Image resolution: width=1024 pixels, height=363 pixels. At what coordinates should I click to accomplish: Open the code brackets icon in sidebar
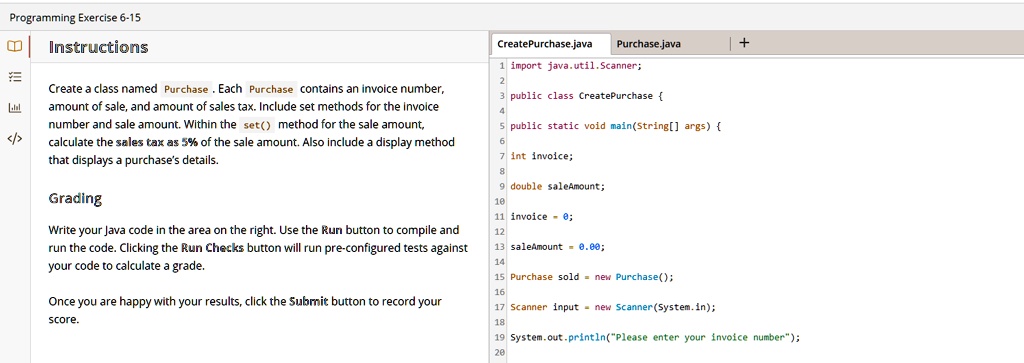14,138
